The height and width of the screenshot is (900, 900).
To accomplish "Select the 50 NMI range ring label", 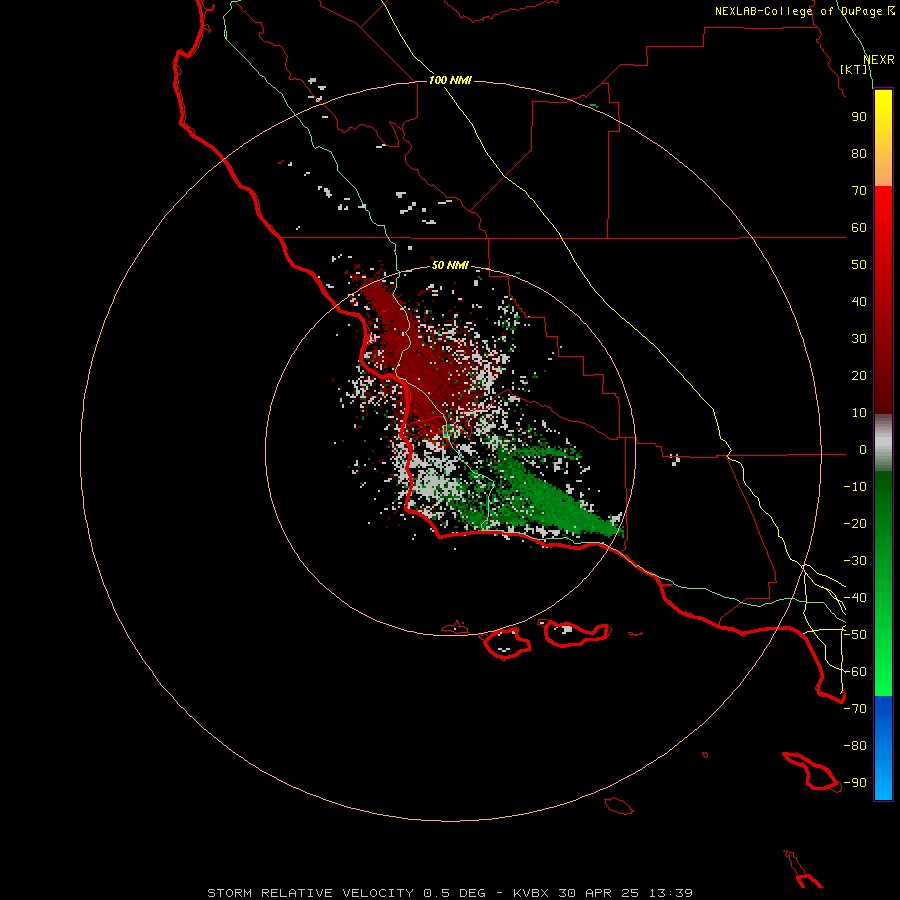I will click(450, 265).
